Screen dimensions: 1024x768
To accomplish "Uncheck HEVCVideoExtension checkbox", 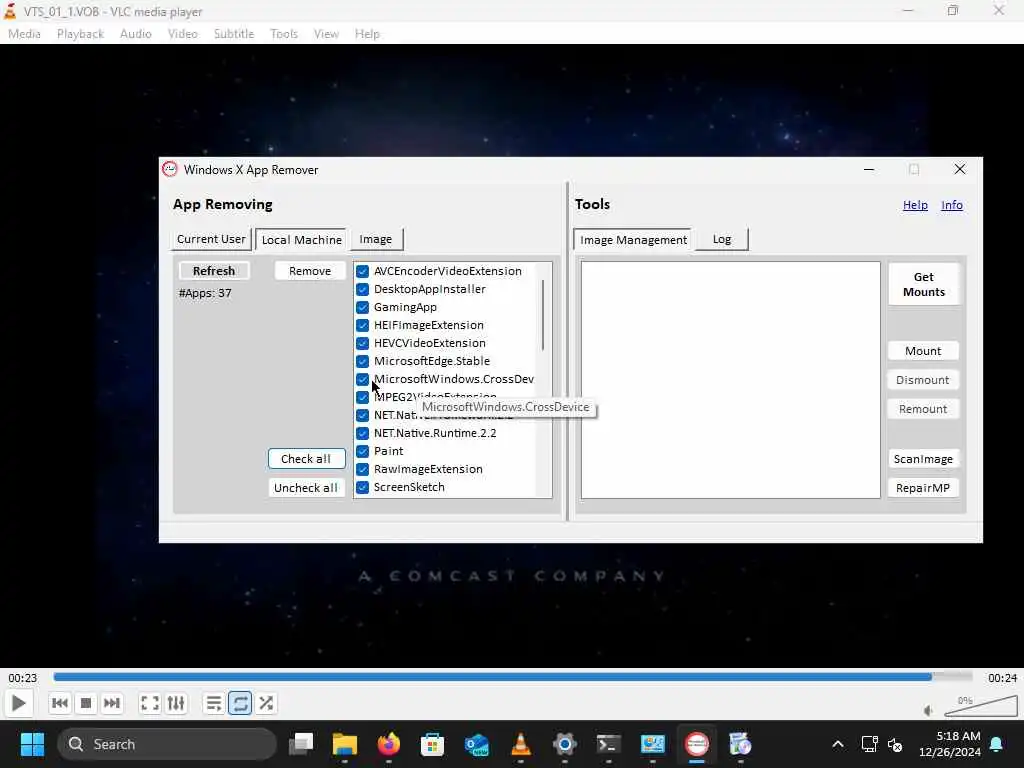I will click(x=362, y=343).
